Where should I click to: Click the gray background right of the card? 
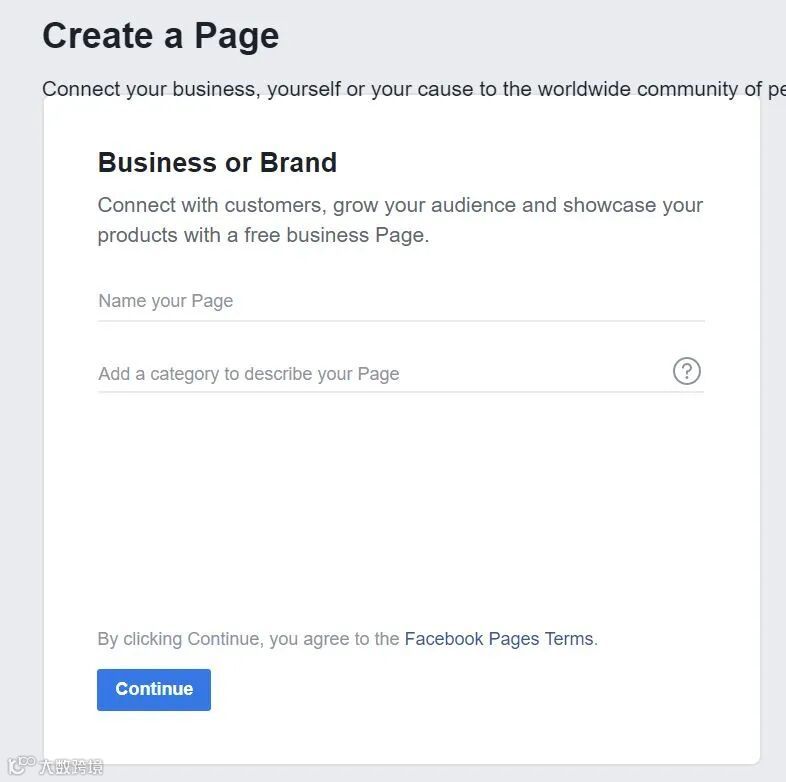(773, 400)
